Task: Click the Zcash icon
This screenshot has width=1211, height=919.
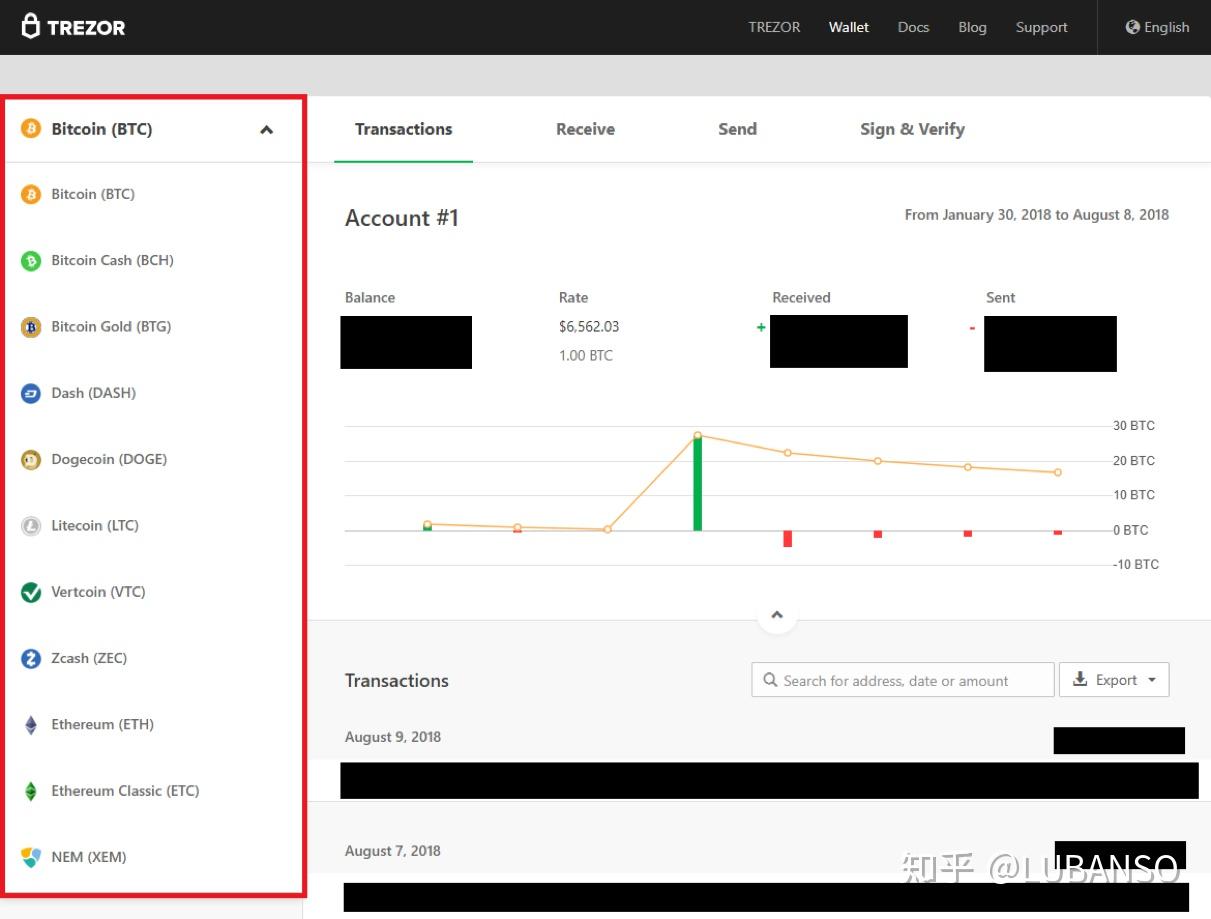Action: coord(31,658)
